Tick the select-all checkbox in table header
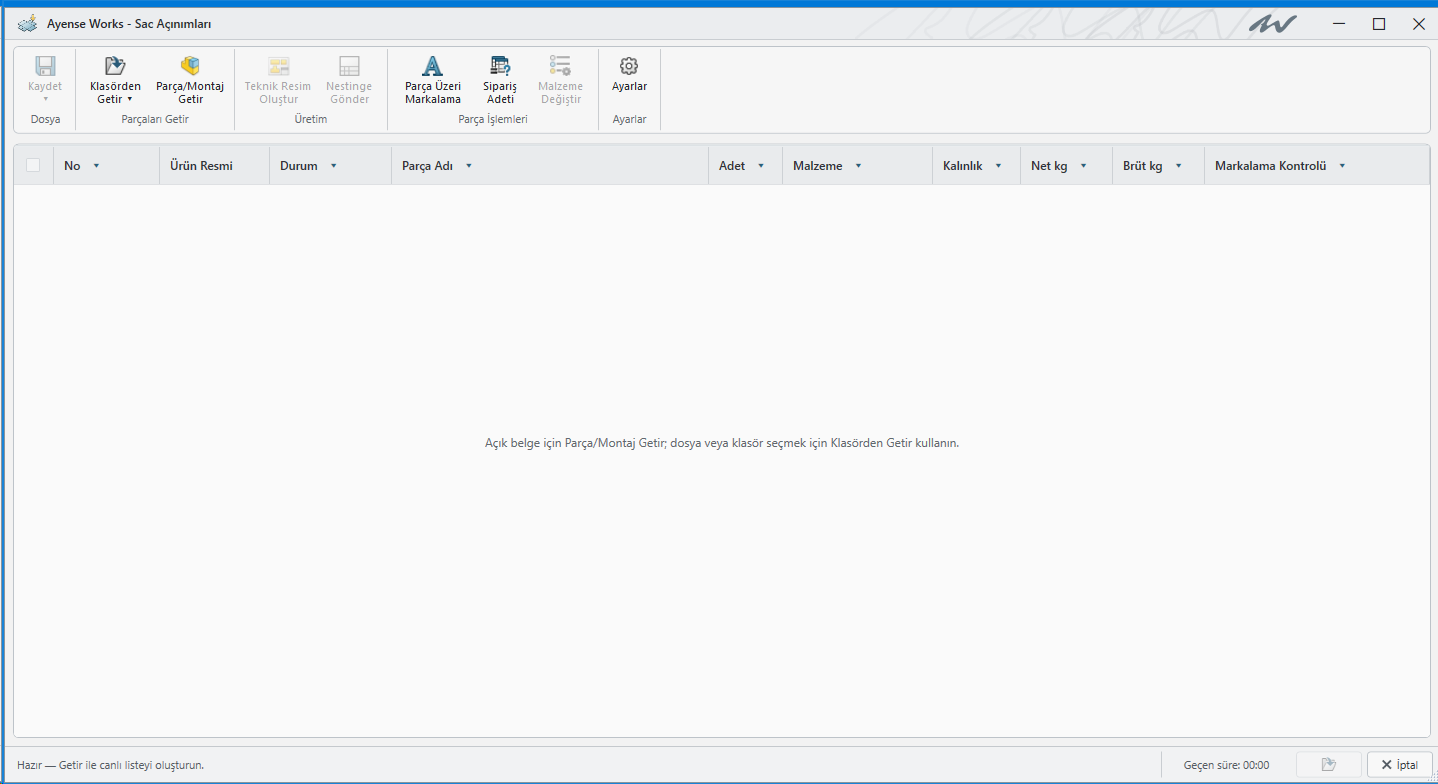The height and width of the screenshot is (784, 1438). tap(33, 165)
